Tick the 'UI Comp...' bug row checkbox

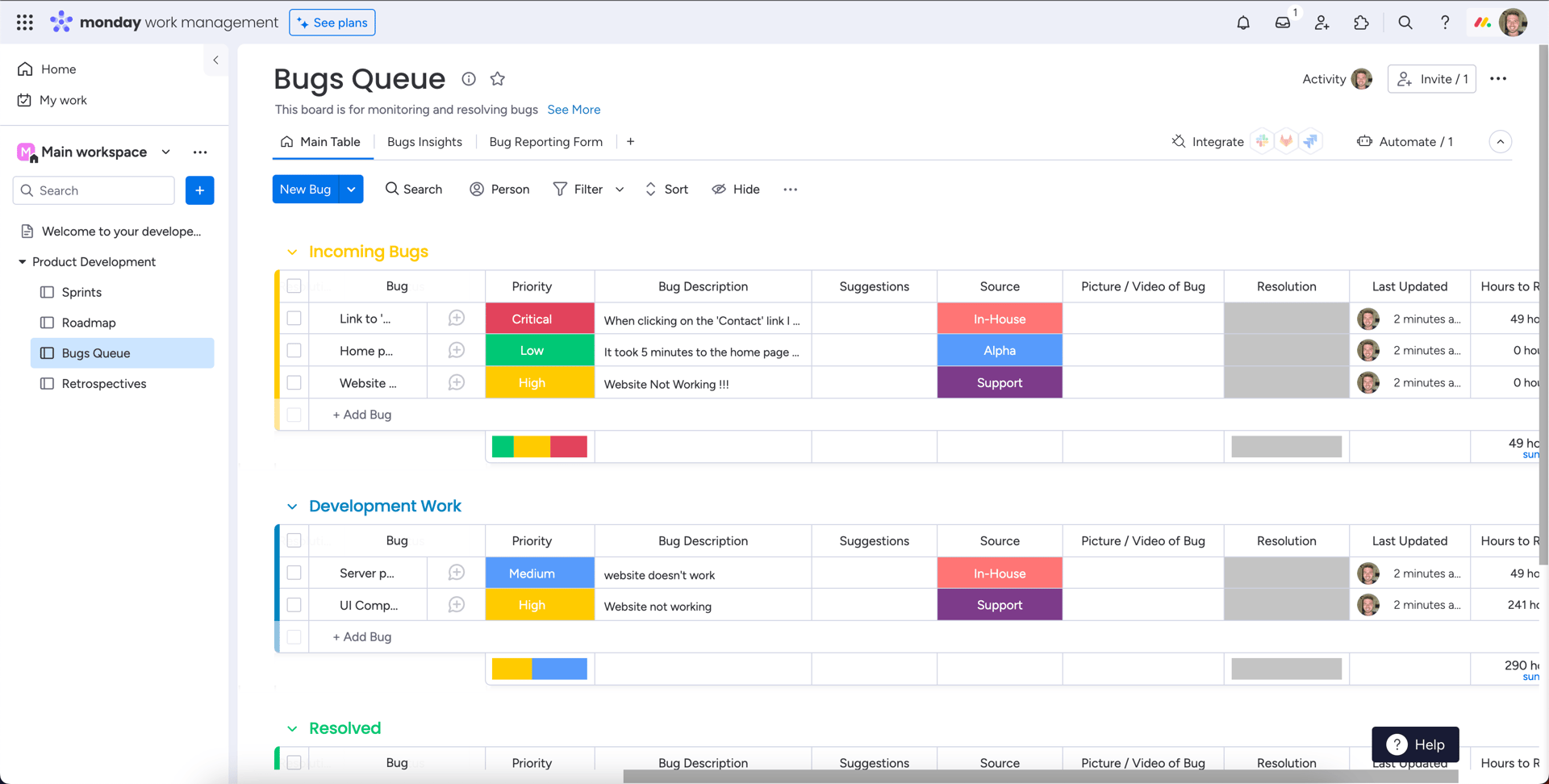pos(294,605)
